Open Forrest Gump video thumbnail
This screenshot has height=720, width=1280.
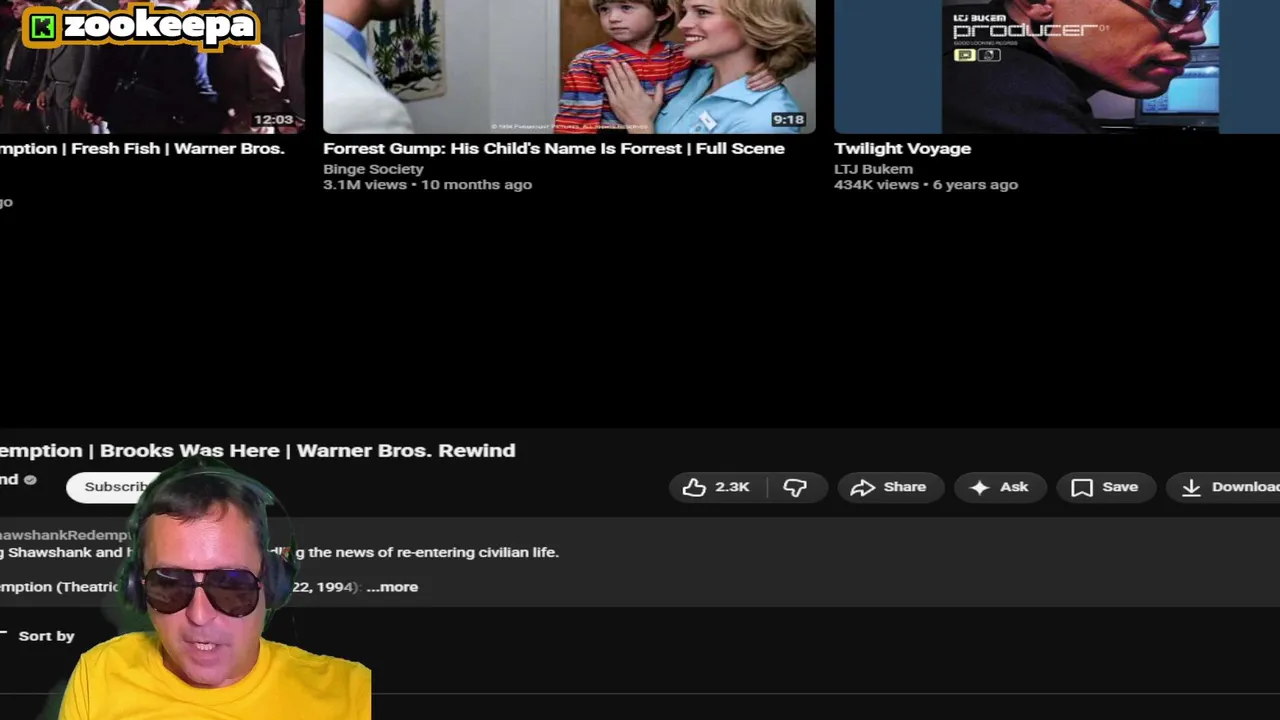[569, 66]
